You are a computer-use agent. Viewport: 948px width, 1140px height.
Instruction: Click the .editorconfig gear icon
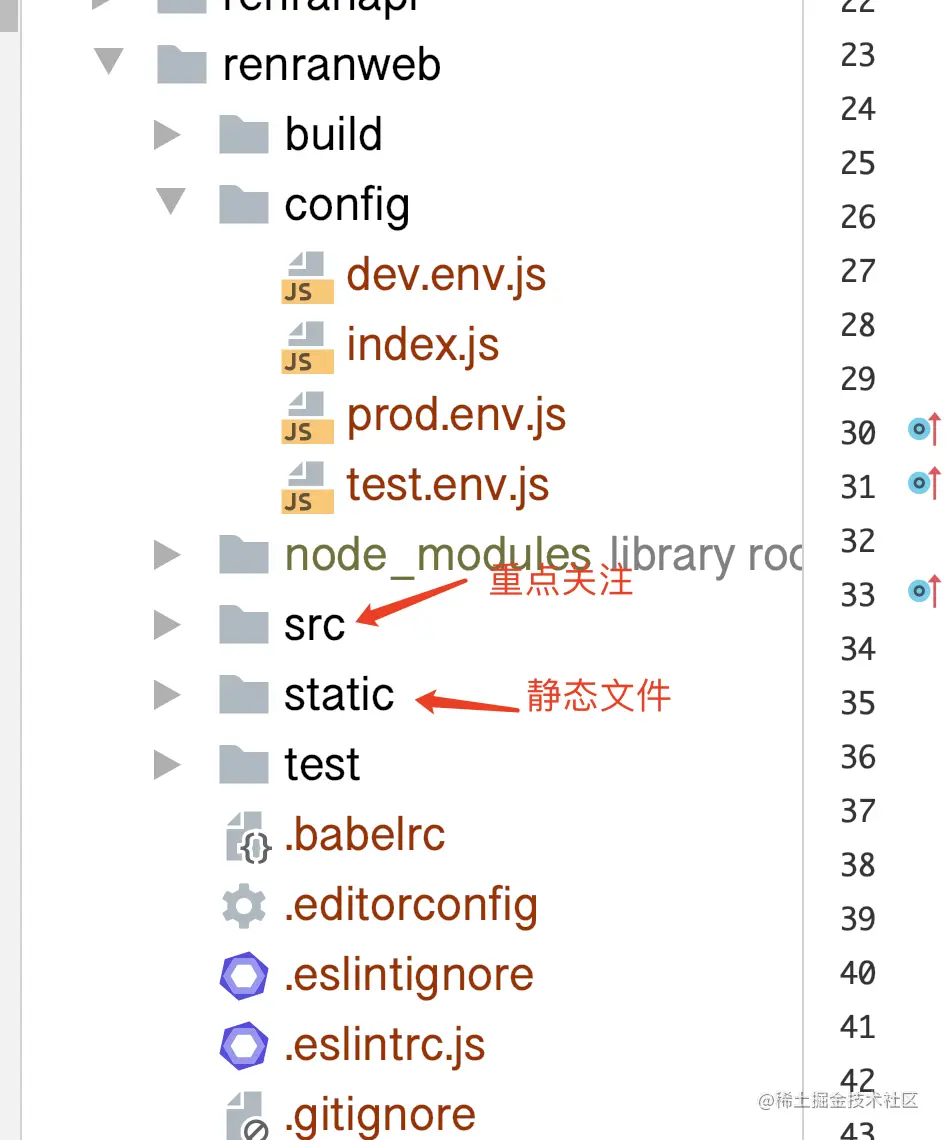click(x=244, y=906)
